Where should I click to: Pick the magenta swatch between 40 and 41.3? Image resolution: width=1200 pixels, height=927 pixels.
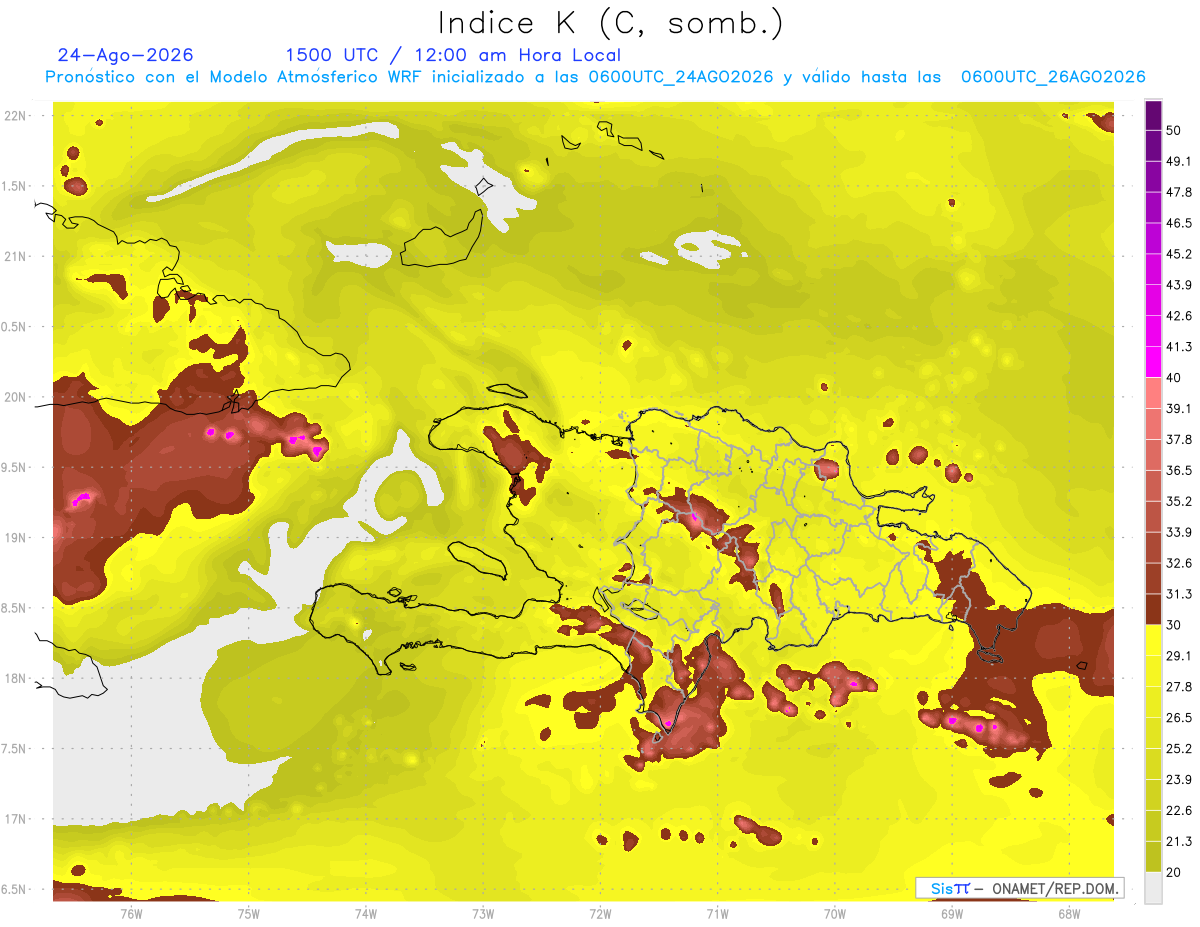[x=1153, y=362]
